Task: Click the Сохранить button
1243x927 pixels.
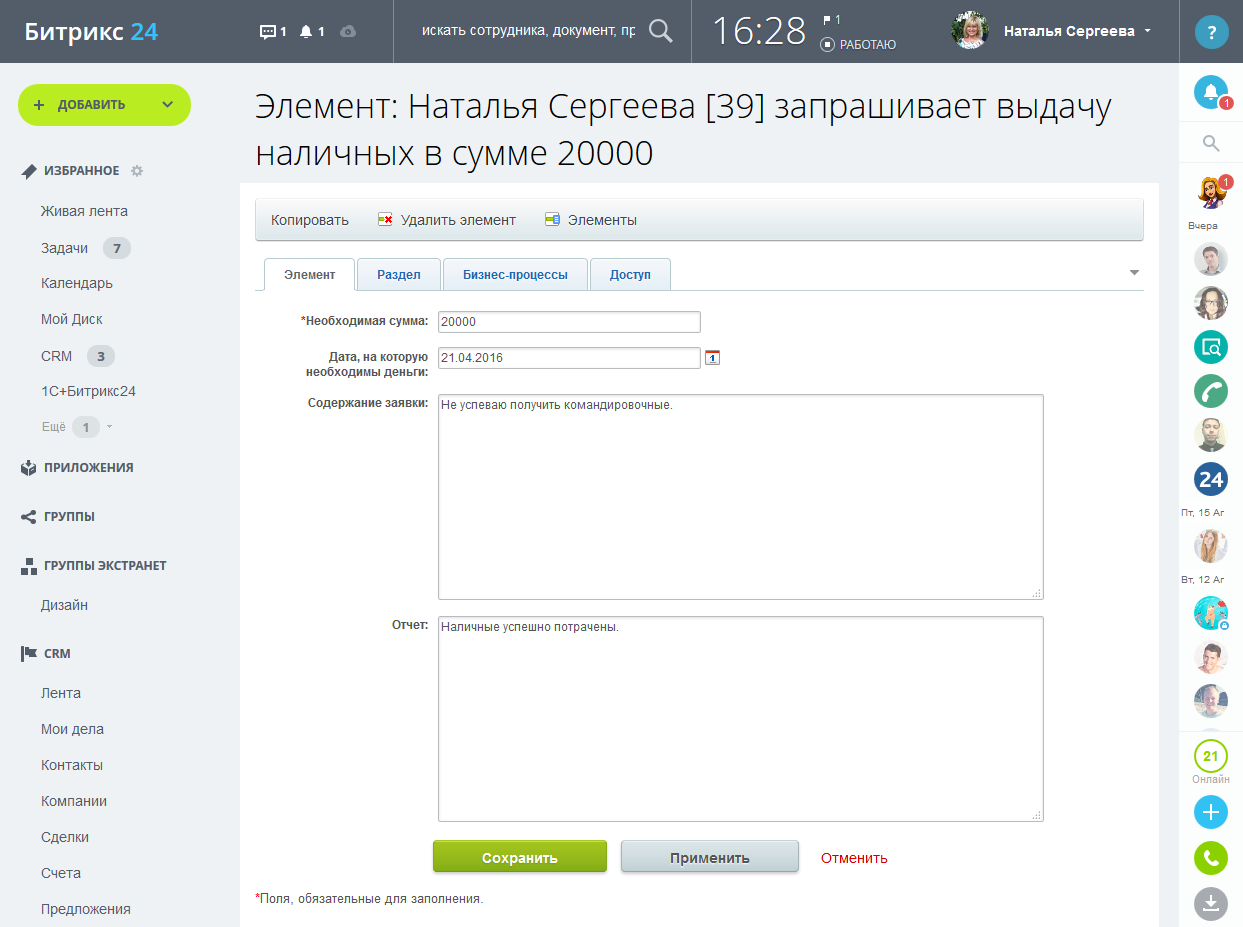Action: pyautogui.click(x=520, y=857)
